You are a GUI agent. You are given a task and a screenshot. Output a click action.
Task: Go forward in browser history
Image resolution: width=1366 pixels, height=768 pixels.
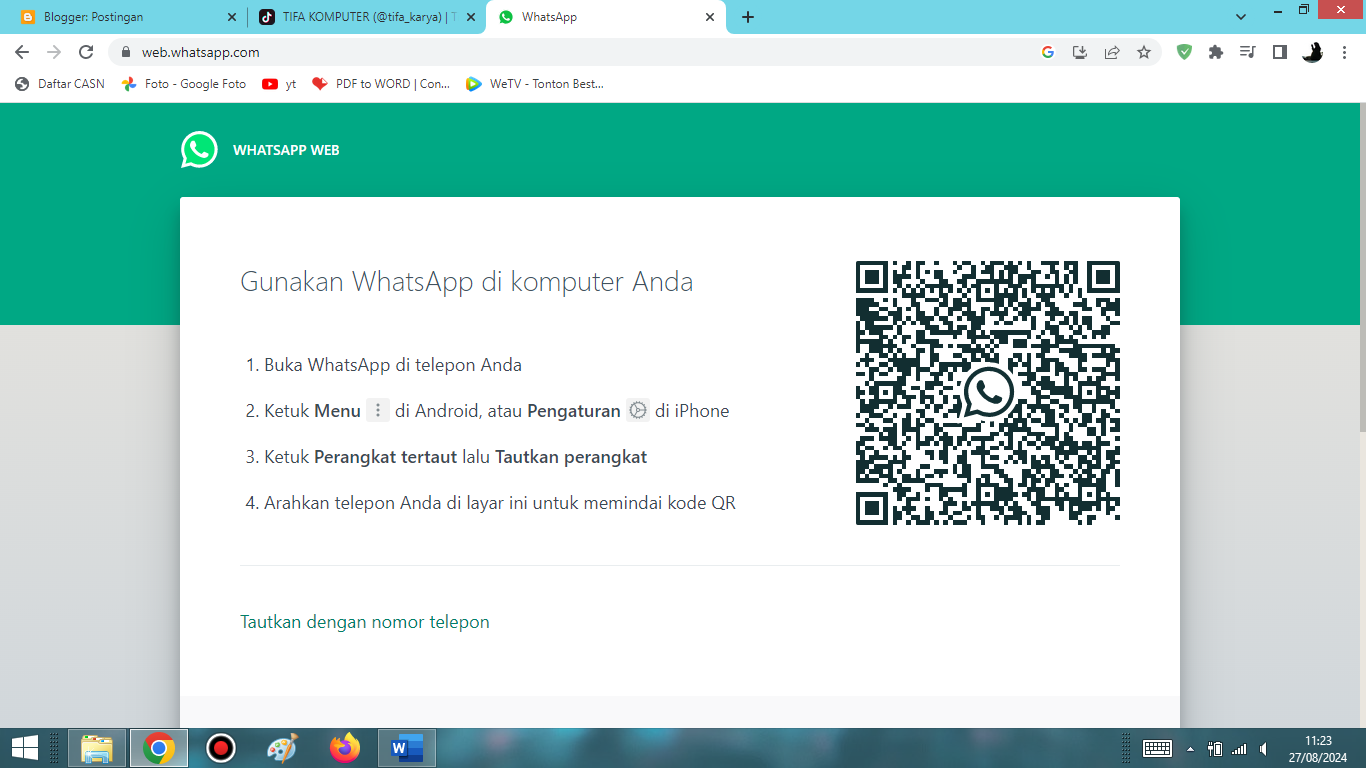[x=54, y=52]
